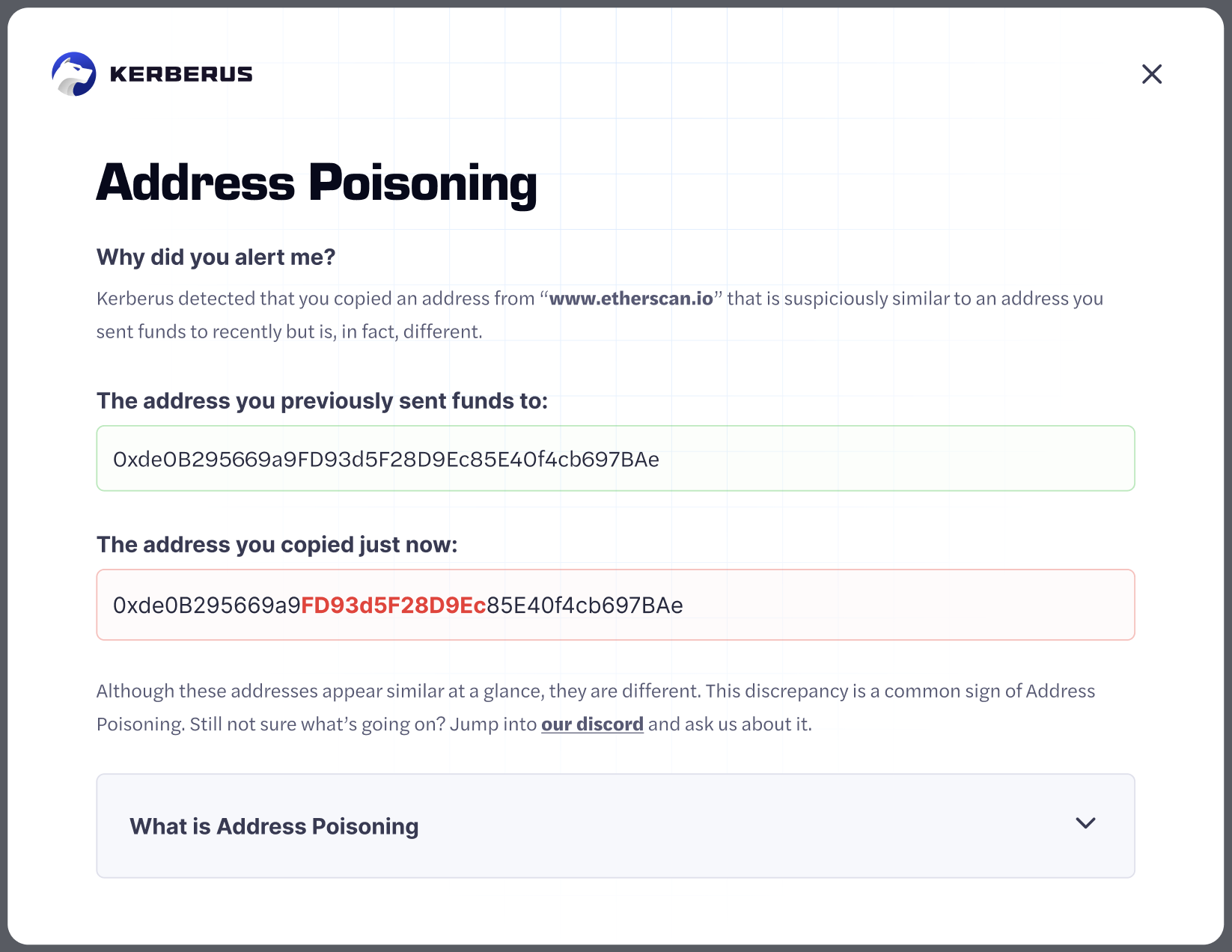Click the Address Poisoning page title

click(317, 183)
